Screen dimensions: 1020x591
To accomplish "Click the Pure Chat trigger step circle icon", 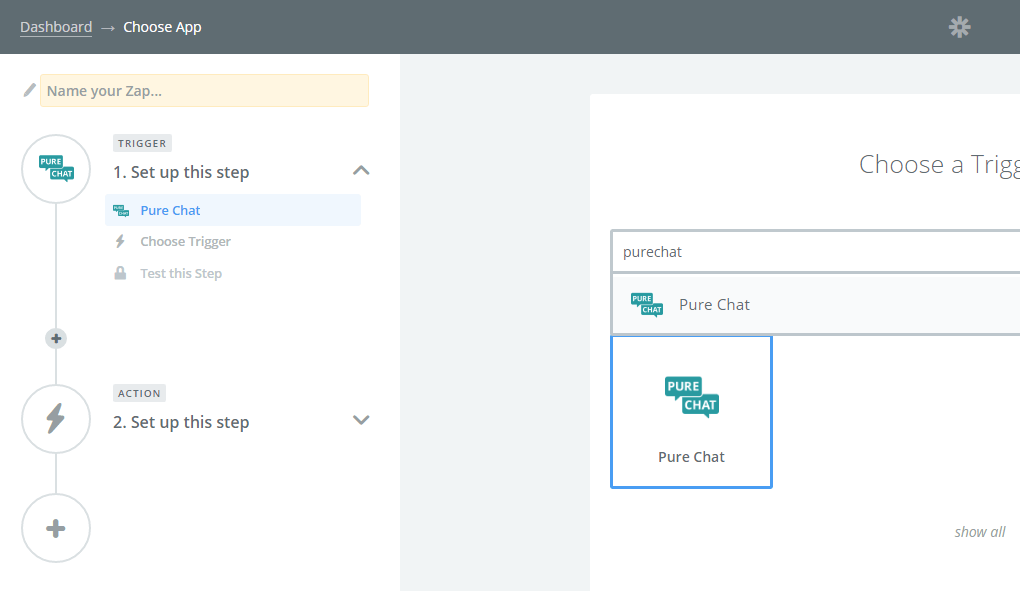I will point(56,169).
